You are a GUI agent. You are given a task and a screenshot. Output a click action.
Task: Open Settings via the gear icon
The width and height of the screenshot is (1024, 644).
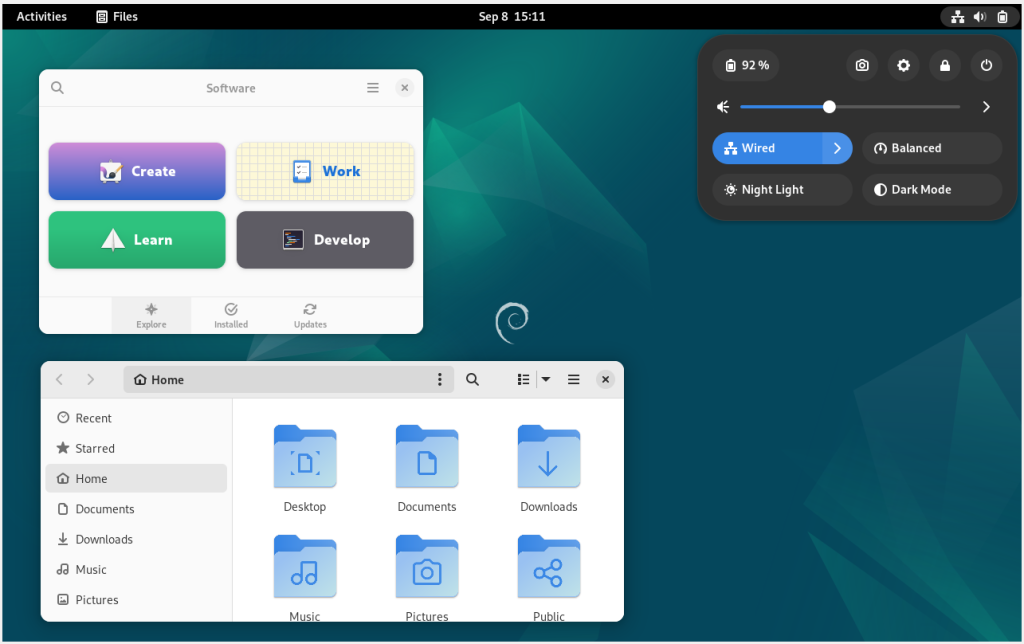click(x=903, y=65)
